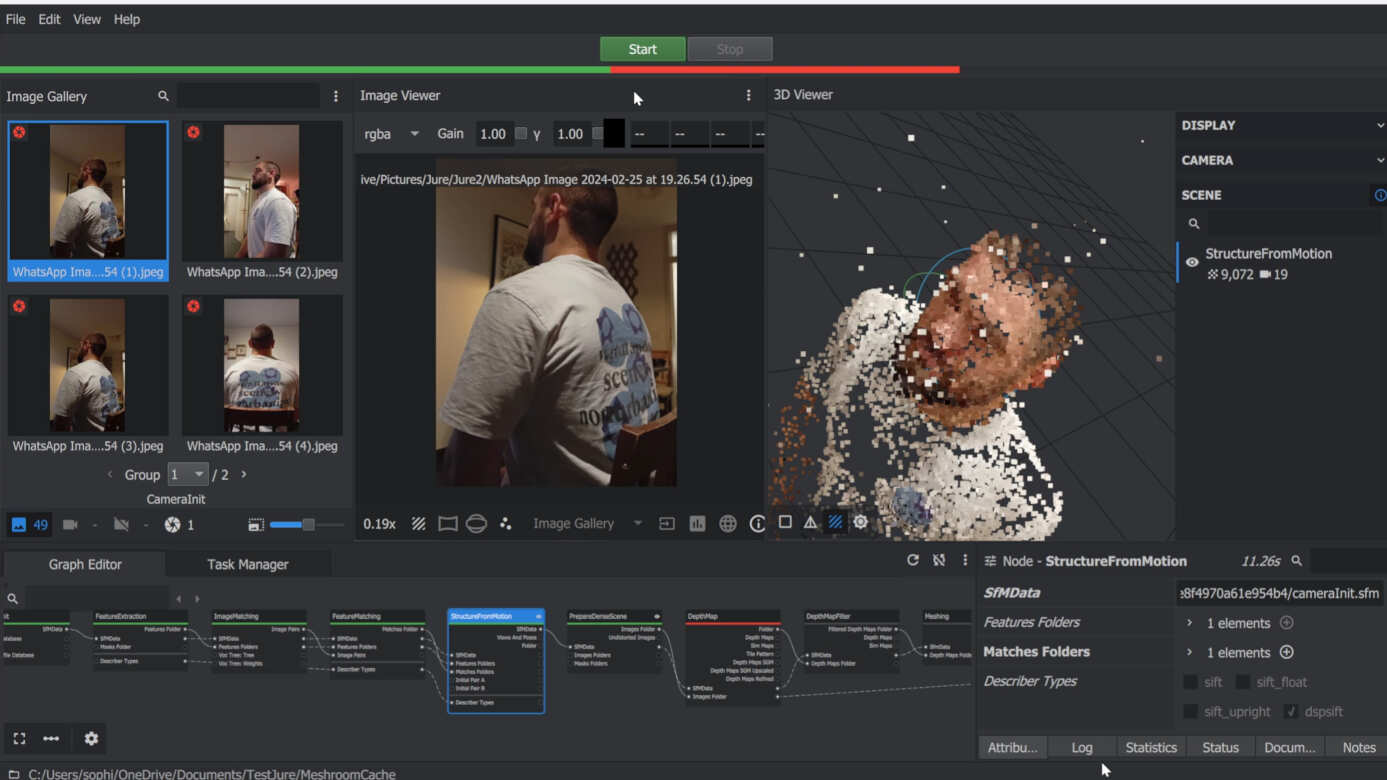Image resolution: width=1387 pixels, height=780 pixels.
Task: Click the green Start button
Action: pos(643,49)
